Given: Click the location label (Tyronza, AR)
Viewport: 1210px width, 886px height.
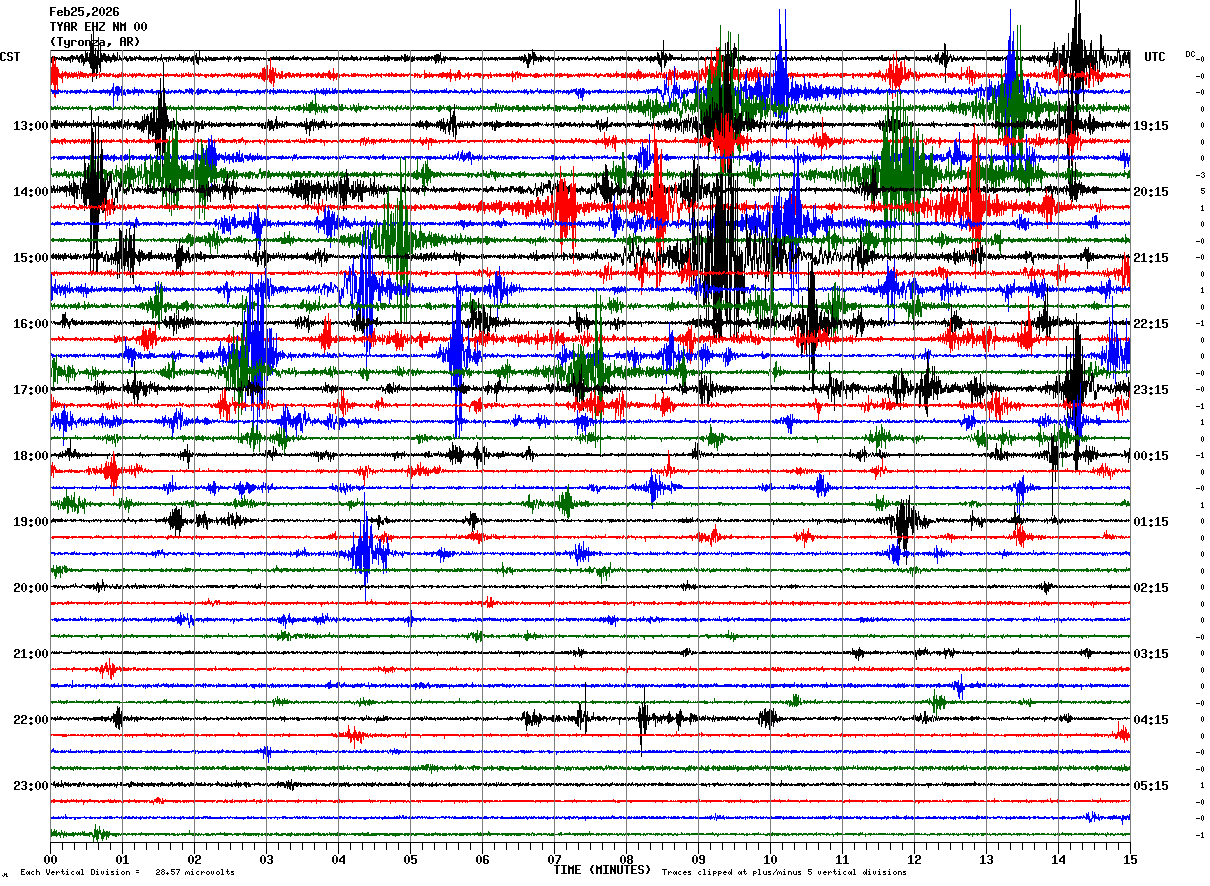Looking at the screenshot, I should point(95,42).
